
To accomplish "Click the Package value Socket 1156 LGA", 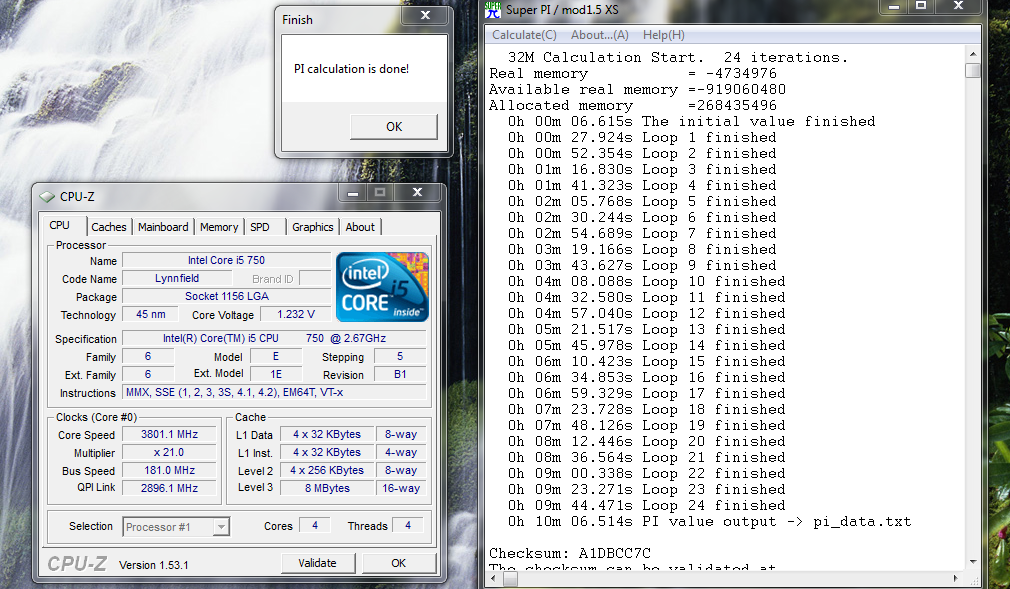I will [x=226, y=296].
